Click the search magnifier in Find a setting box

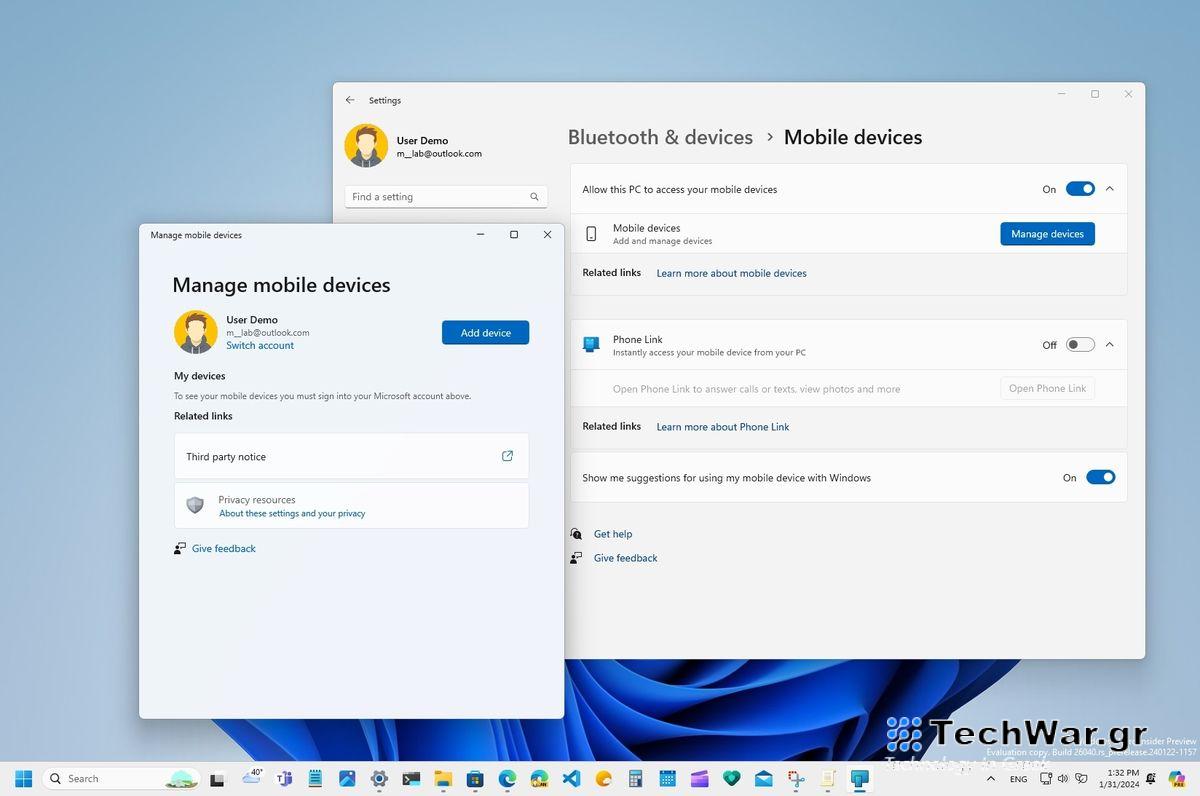(533, 196)
